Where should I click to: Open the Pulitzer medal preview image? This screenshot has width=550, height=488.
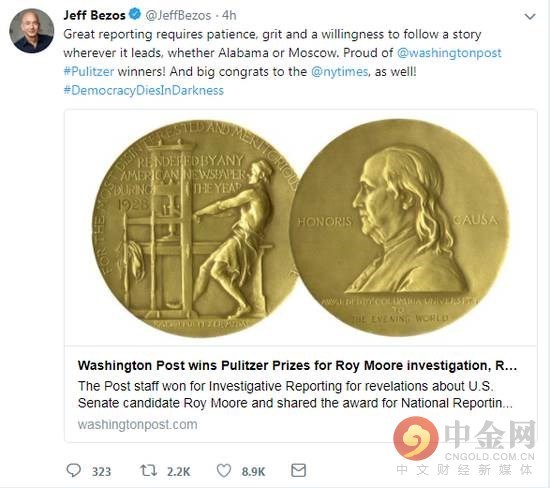pos(301,227)
